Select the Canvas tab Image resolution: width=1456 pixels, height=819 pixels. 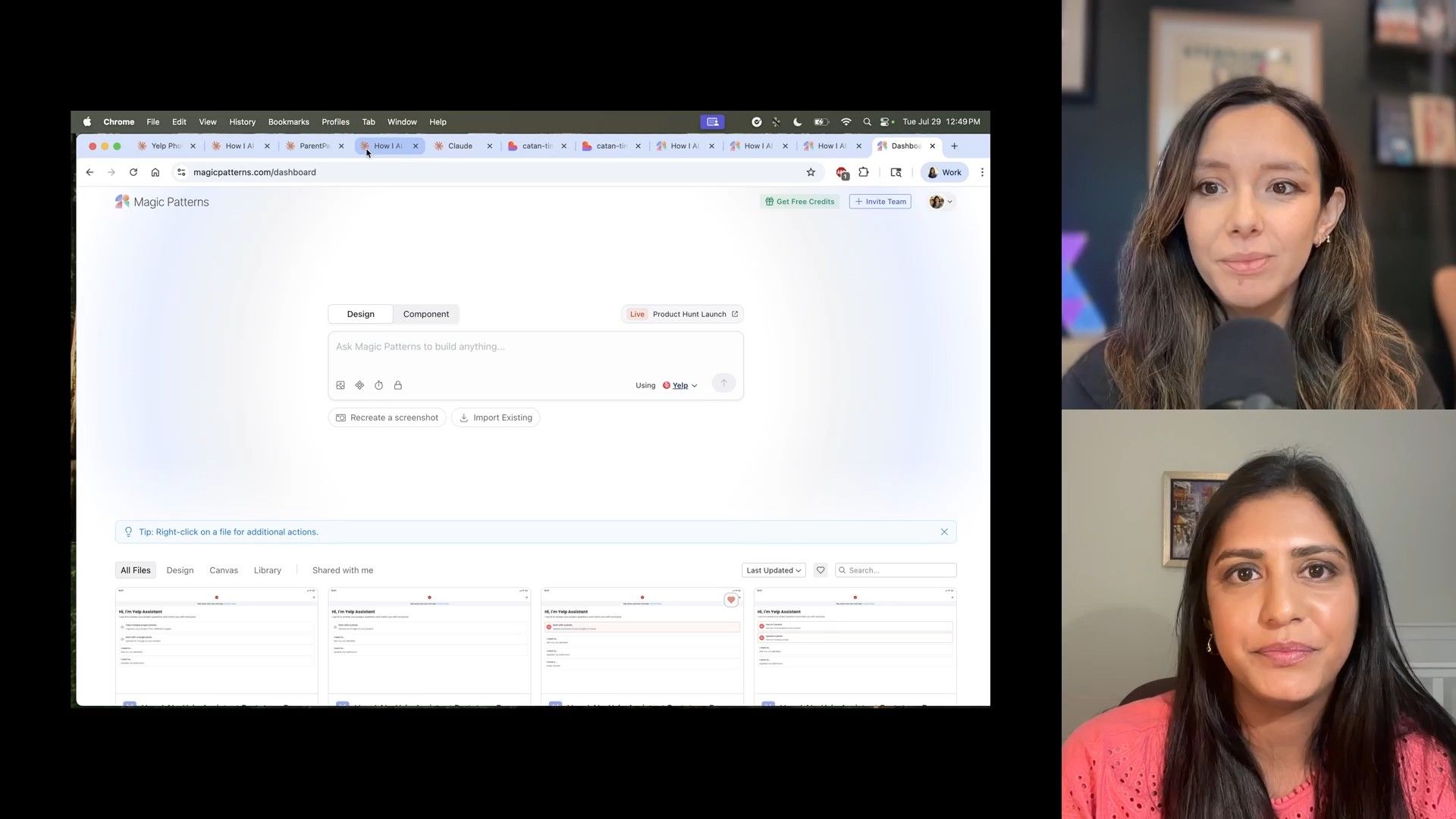click(x=224, y=570)
